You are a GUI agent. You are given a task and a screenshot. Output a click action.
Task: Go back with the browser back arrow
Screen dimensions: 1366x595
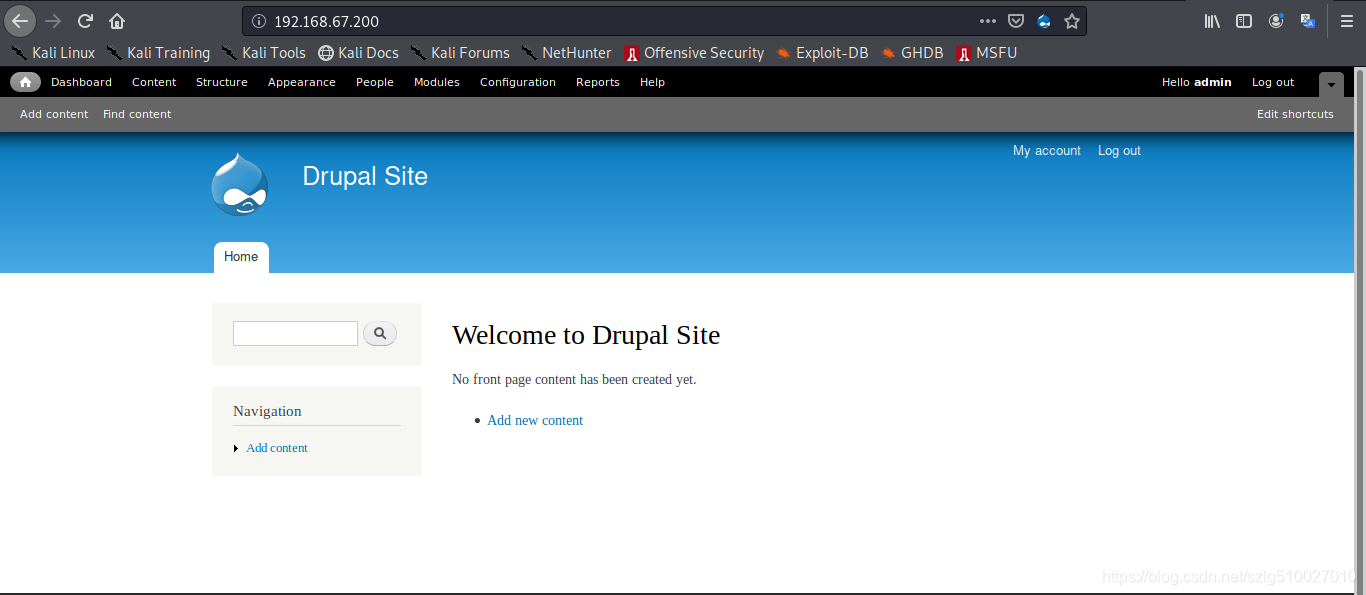tap(20, 20)
